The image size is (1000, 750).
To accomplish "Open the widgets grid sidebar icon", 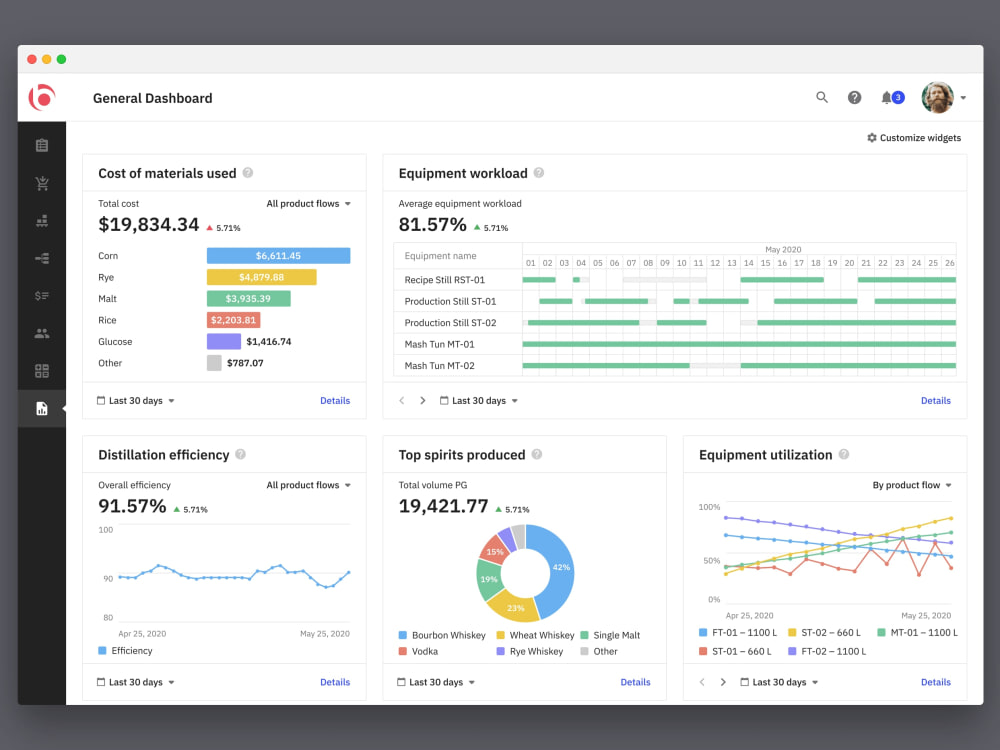I will pyautogui.click(x=42, y=371).
